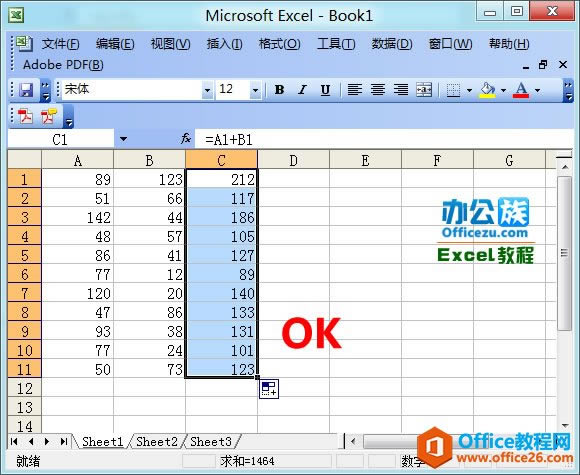Image resolution: width=580 pixels, height=475 pixels.
Task: Select column D header
Action: pyautogui.click(x=293, y=160)
